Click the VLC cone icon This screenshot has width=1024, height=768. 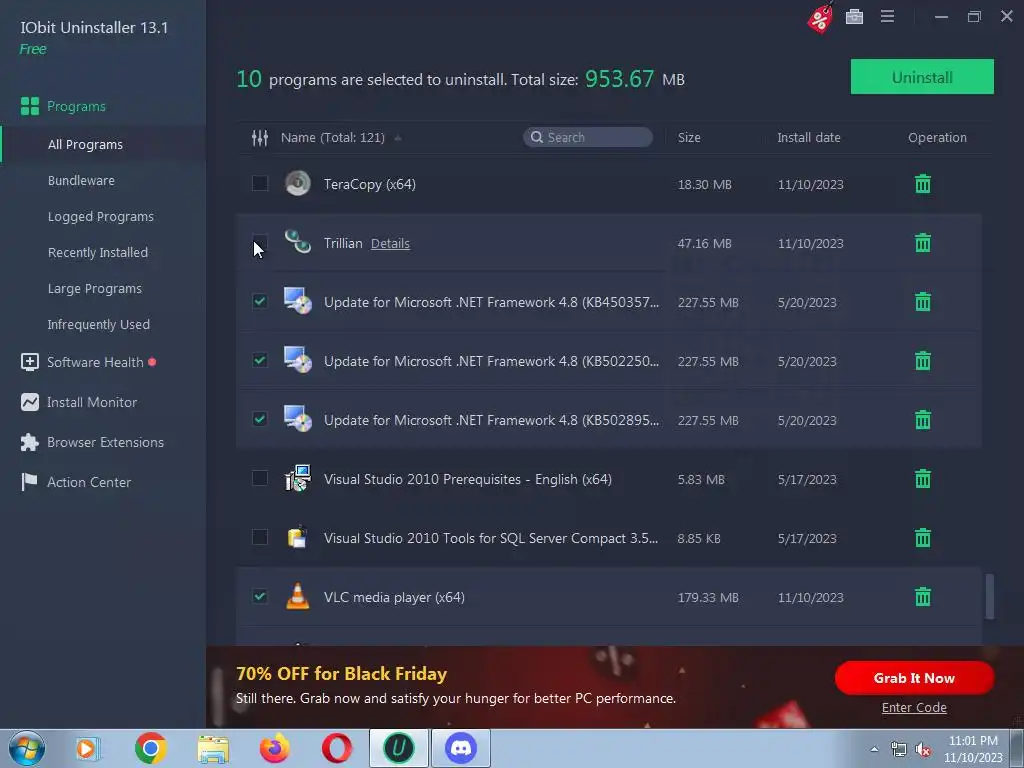coord(298,596)
